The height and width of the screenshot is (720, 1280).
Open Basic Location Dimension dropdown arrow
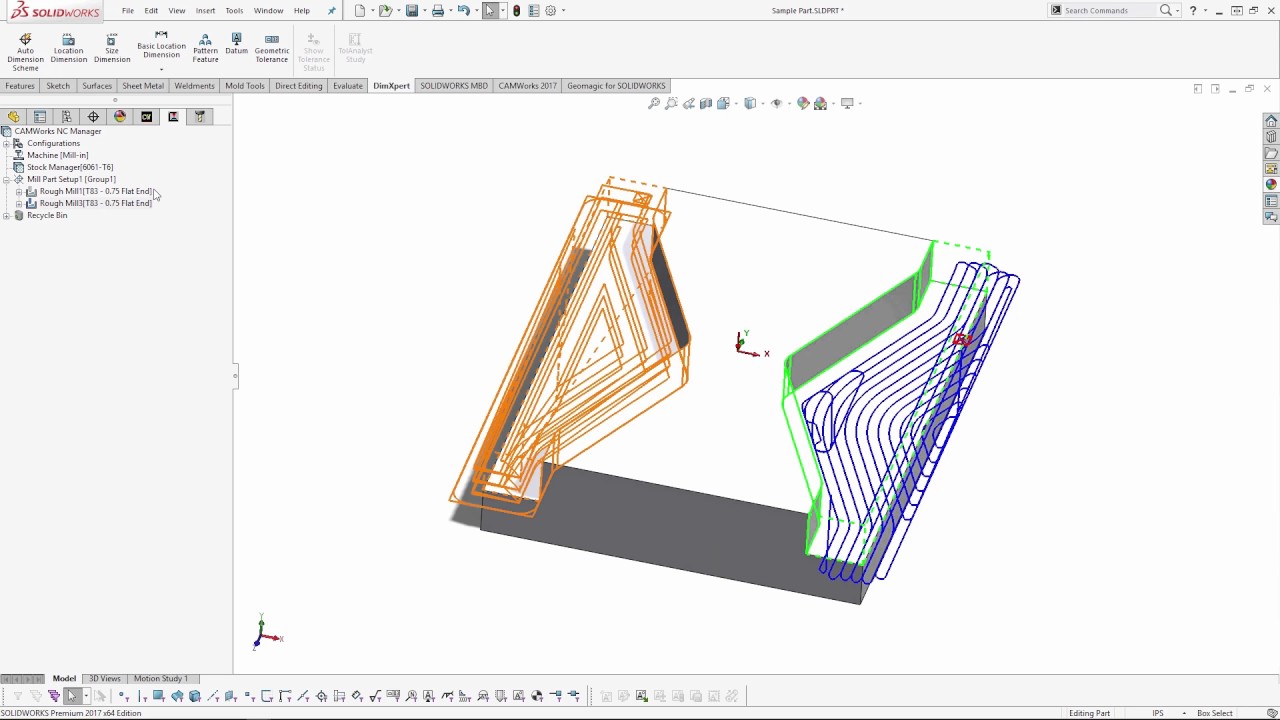(x=161, y=69)
